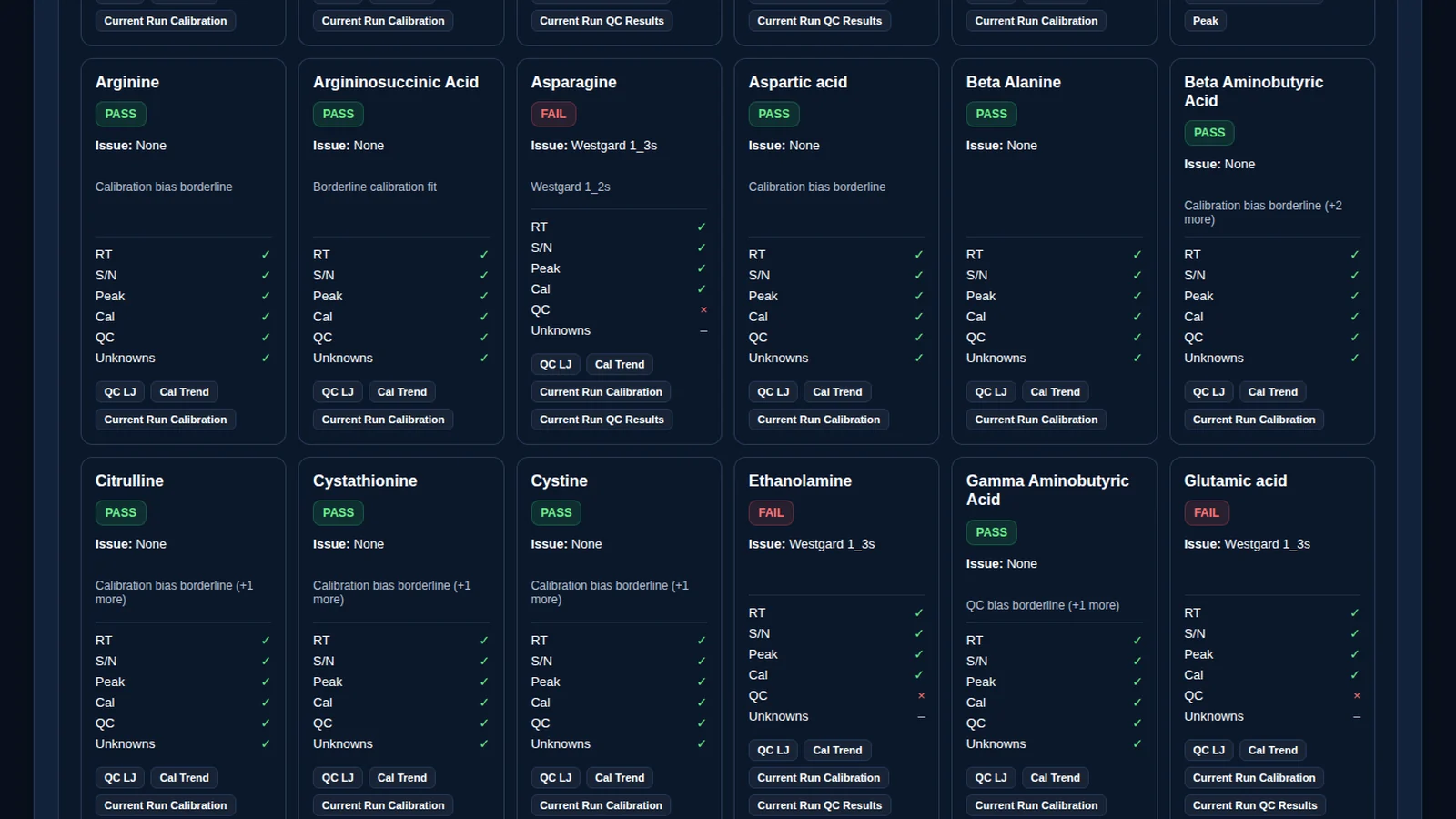The width and height of the screenshot is (1456, 819).
Task: Open Cal Trend for Beta Aminobutyric Acid
Action: (1273, 392)
